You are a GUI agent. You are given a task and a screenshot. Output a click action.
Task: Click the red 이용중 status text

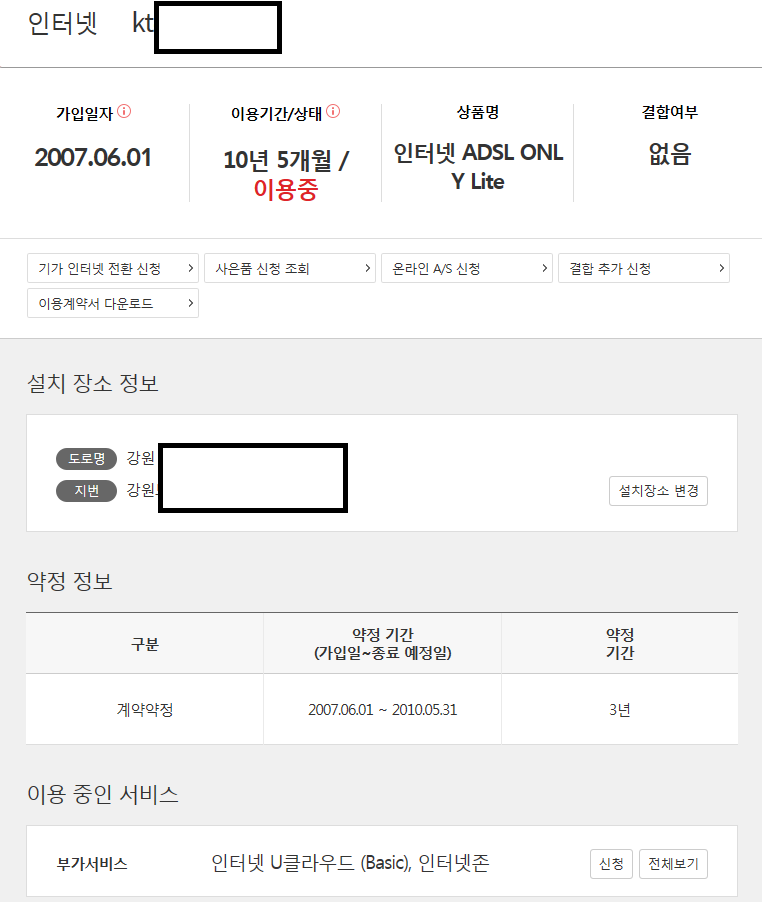pyautogui.click(x=285, y=190)
